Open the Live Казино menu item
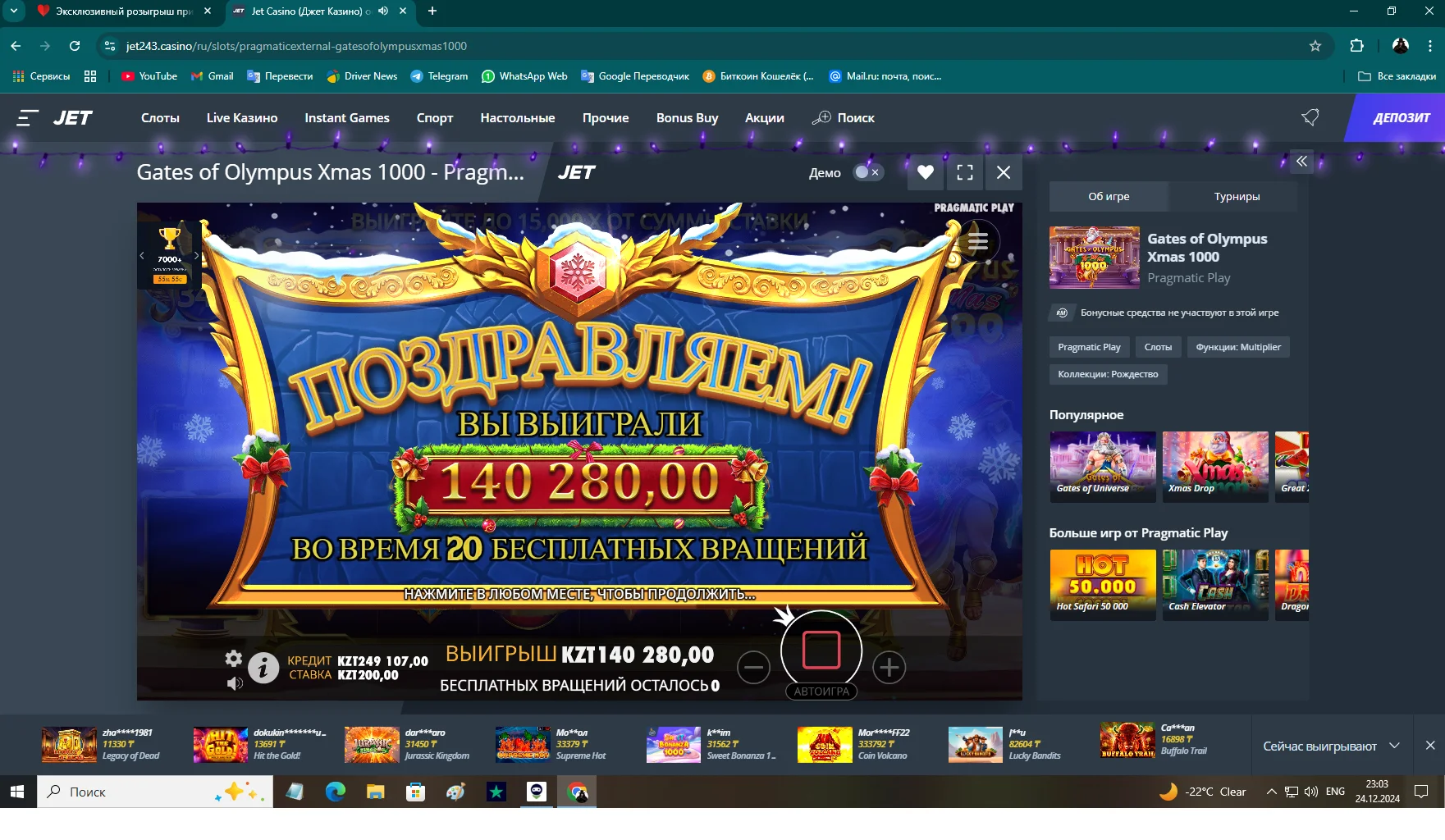 pyautogui.click(x=242, y=118)
